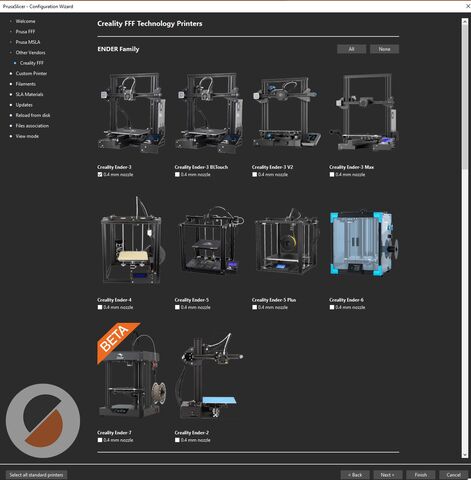Click the Creality Ender-7 label
471x480 pixels.
[114, 432]
